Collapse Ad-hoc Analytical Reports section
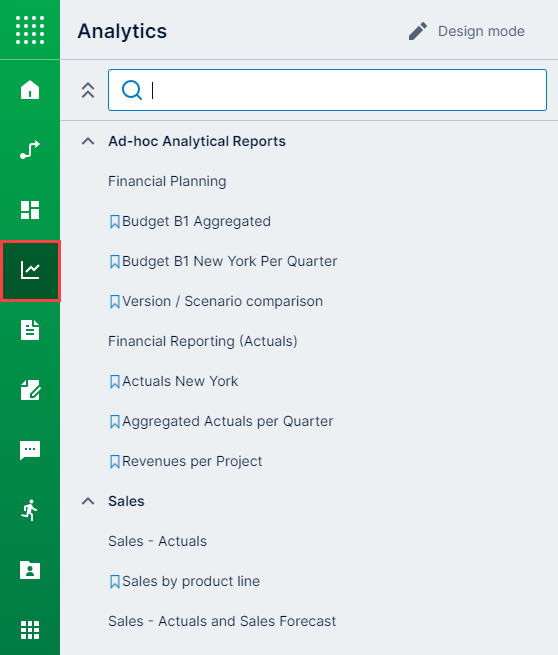 click(88, 141)
